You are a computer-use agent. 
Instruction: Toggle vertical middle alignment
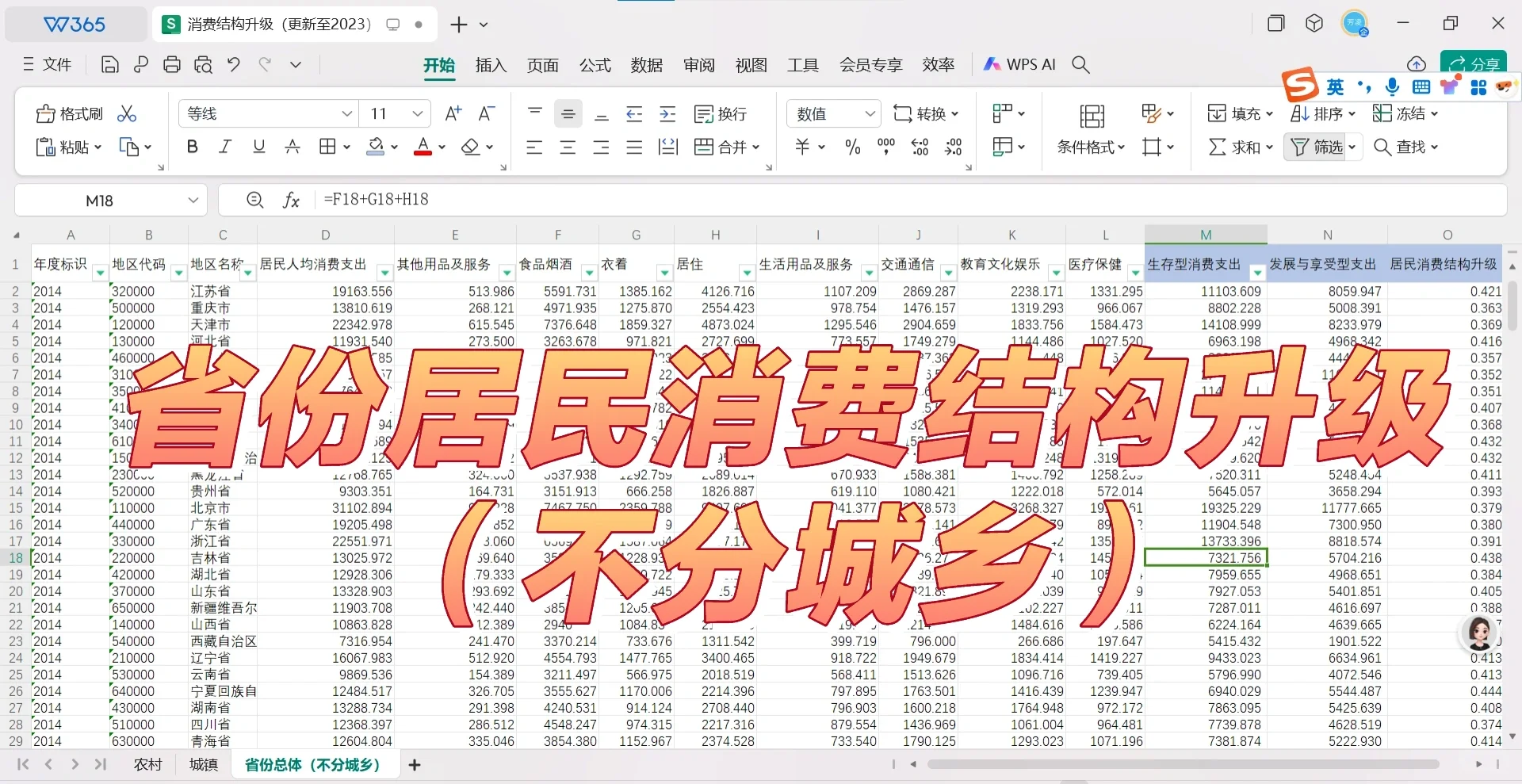click(x=568, y=114)
